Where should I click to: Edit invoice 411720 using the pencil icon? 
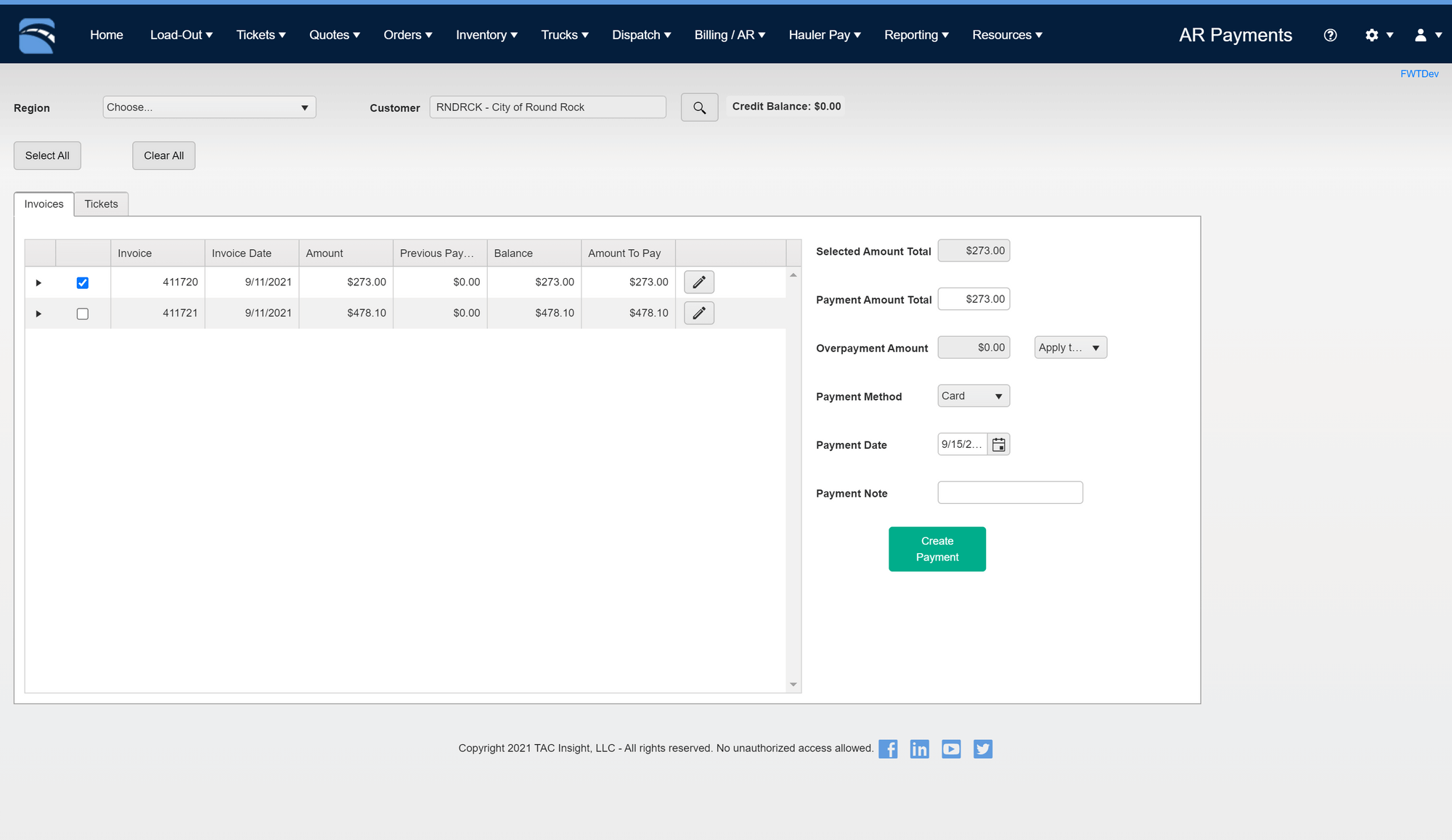[x=698, y=282]
